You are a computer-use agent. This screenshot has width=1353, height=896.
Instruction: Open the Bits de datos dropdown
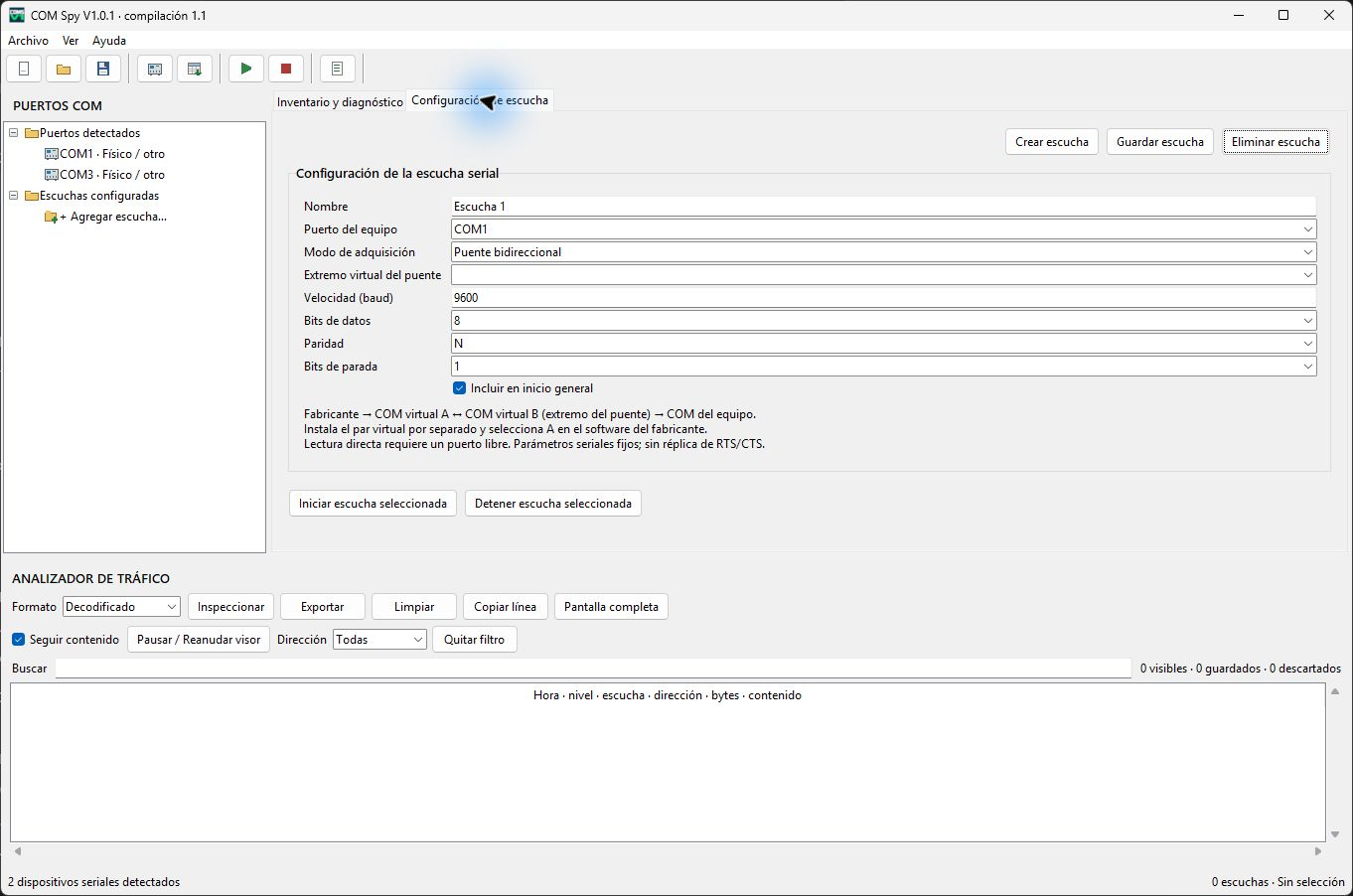[884, 321]
